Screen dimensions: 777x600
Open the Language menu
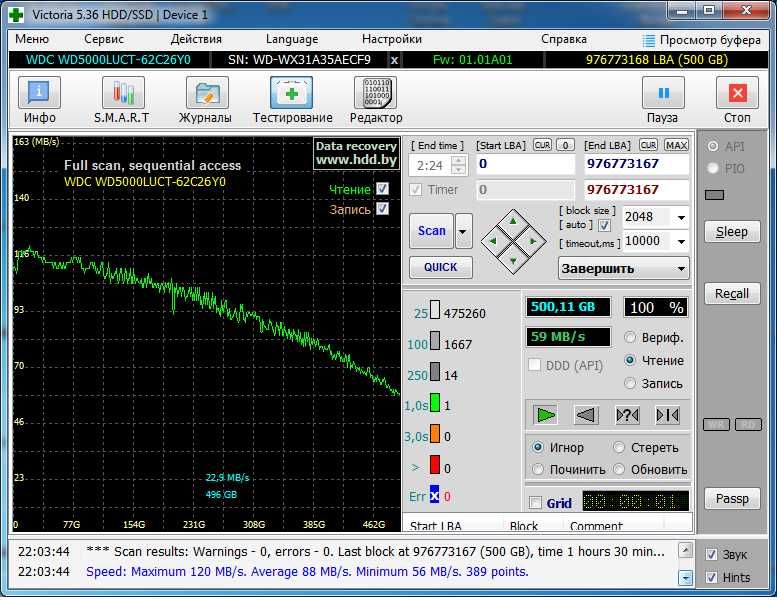[292, 39]
